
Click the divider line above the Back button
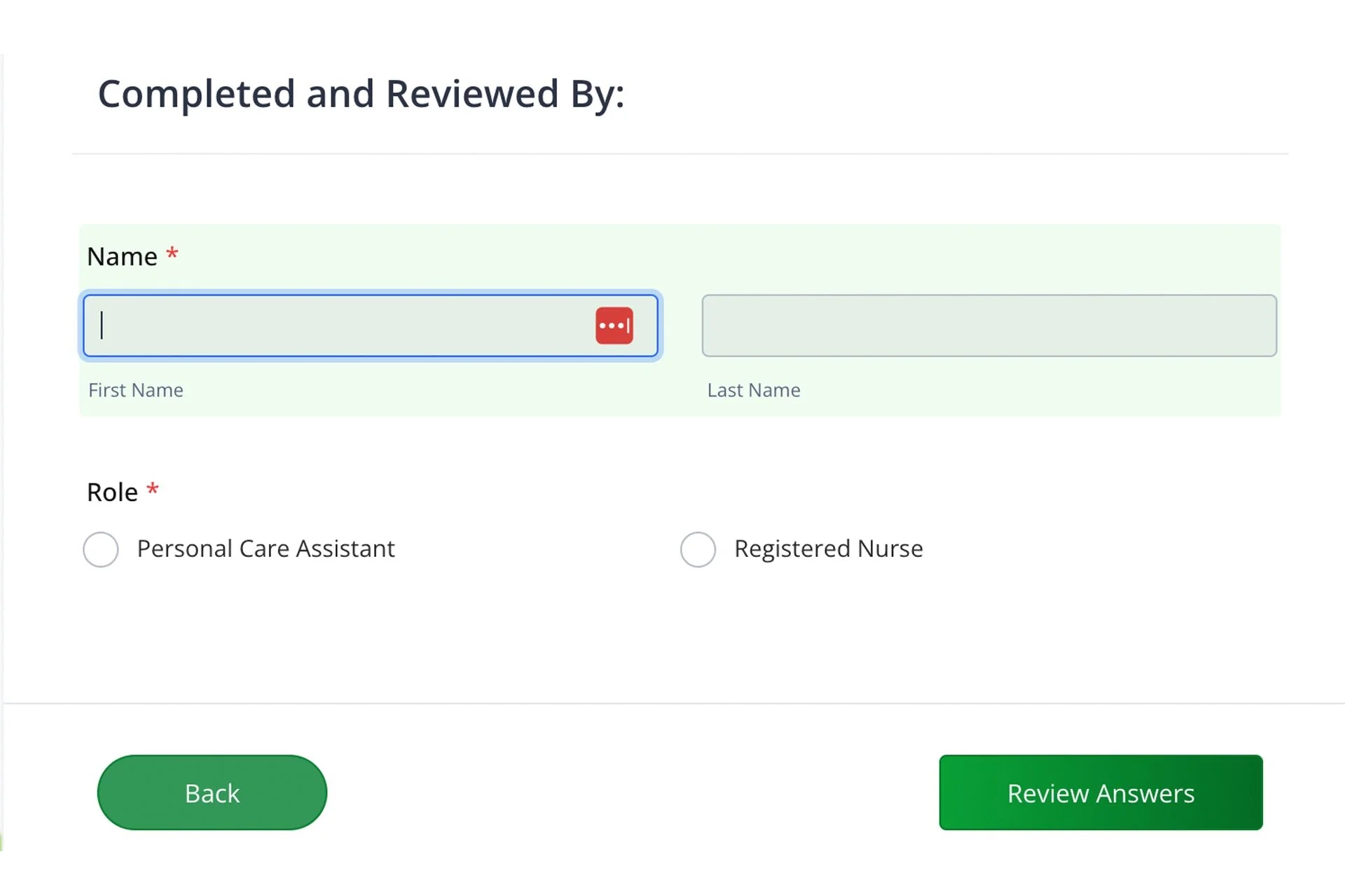672,703
